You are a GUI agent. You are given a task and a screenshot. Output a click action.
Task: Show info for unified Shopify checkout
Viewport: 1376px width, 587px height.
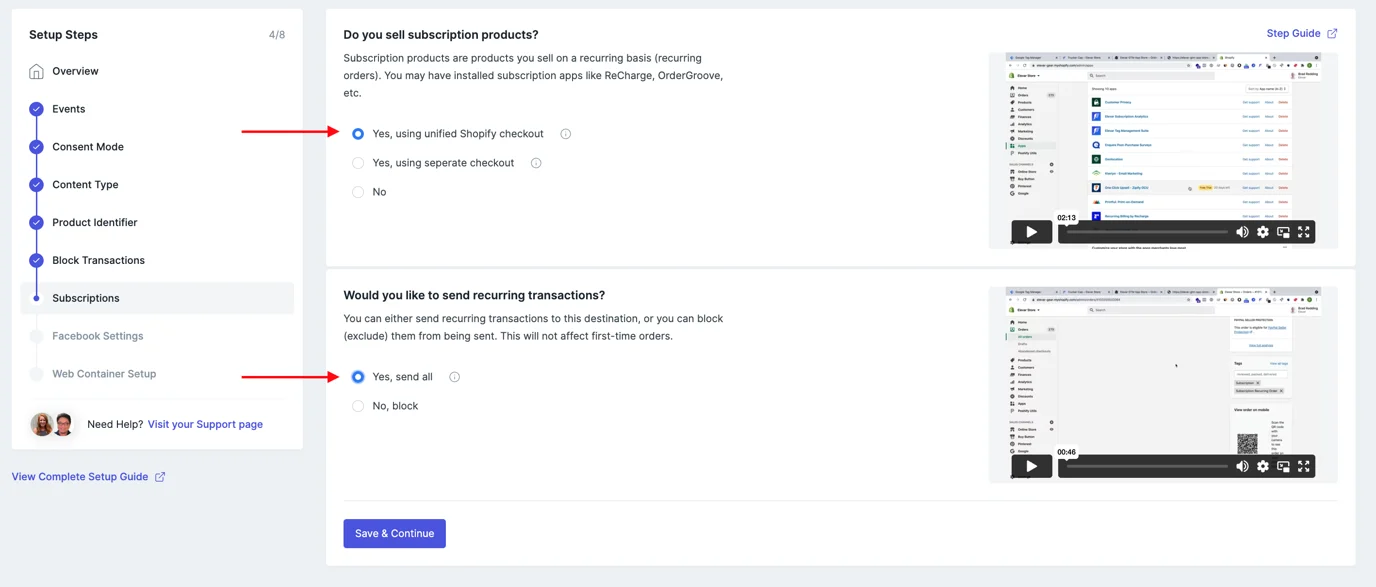566,134
